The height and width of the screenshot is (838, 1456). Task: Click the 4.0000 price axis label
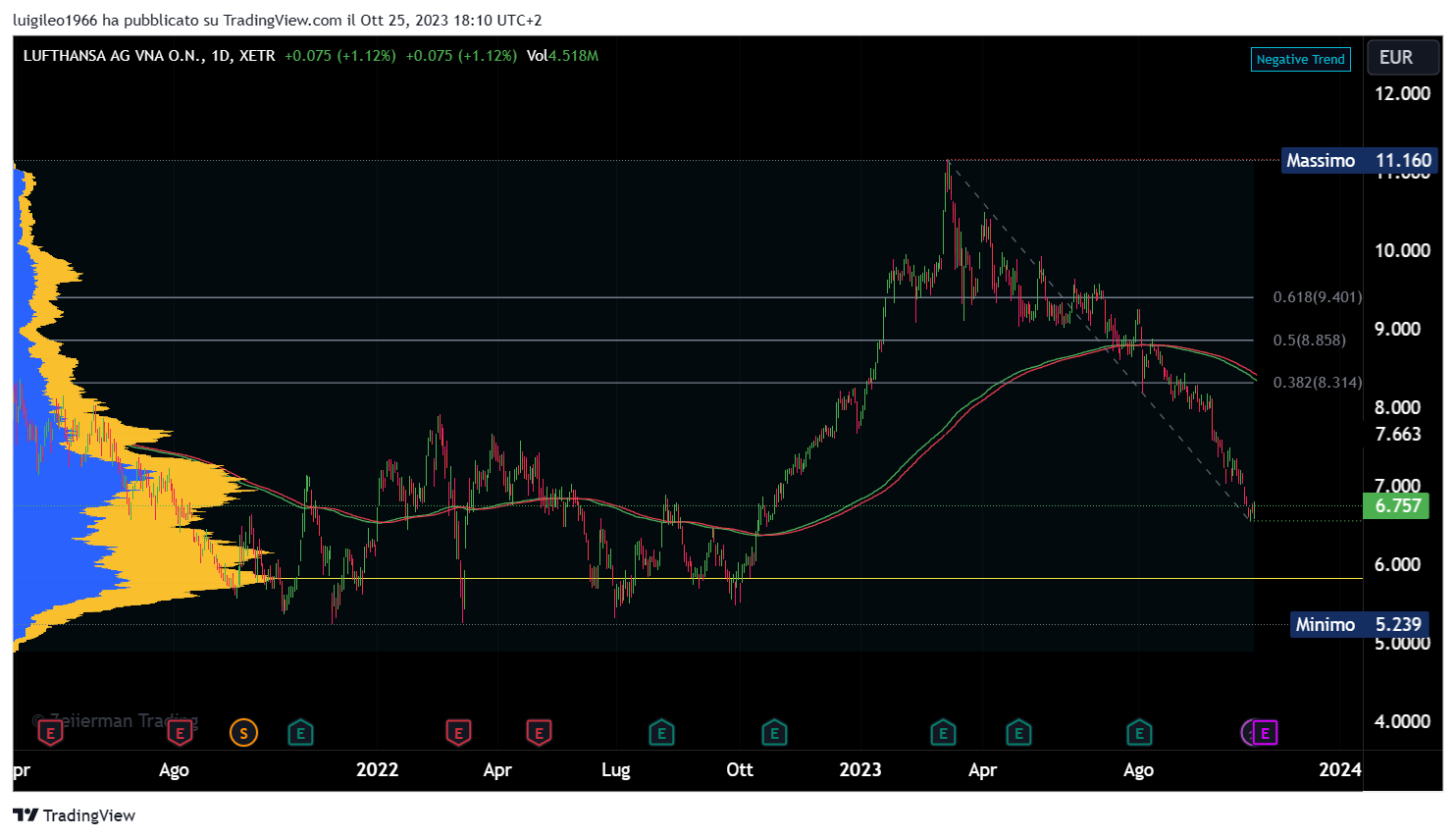pos(1403,722)
